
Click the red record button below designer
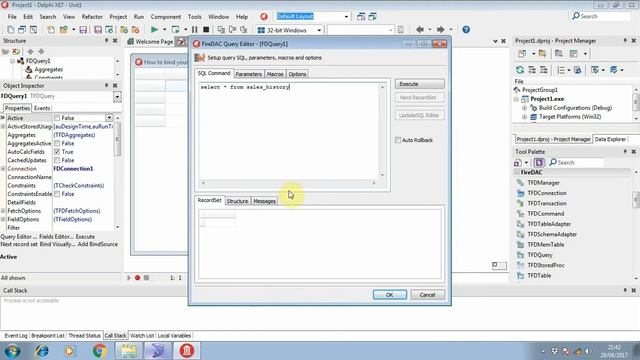tap(138, 278)
